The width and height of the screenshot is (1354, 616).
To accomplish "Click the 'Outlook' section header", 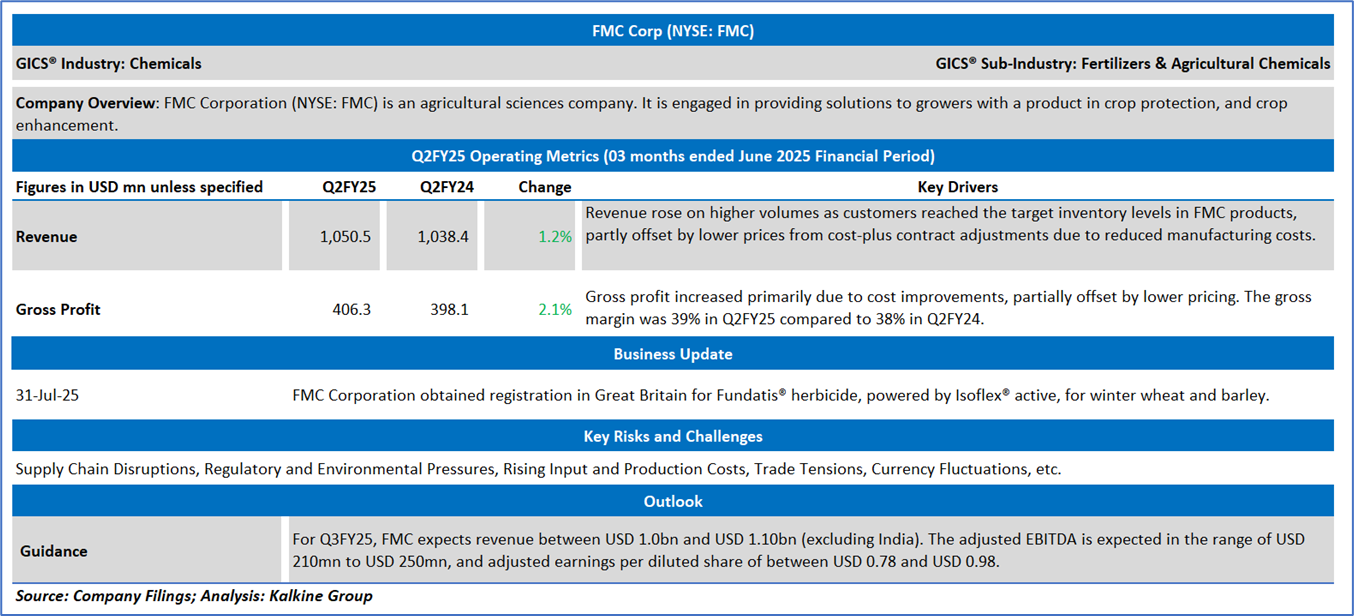I will 672,501.
